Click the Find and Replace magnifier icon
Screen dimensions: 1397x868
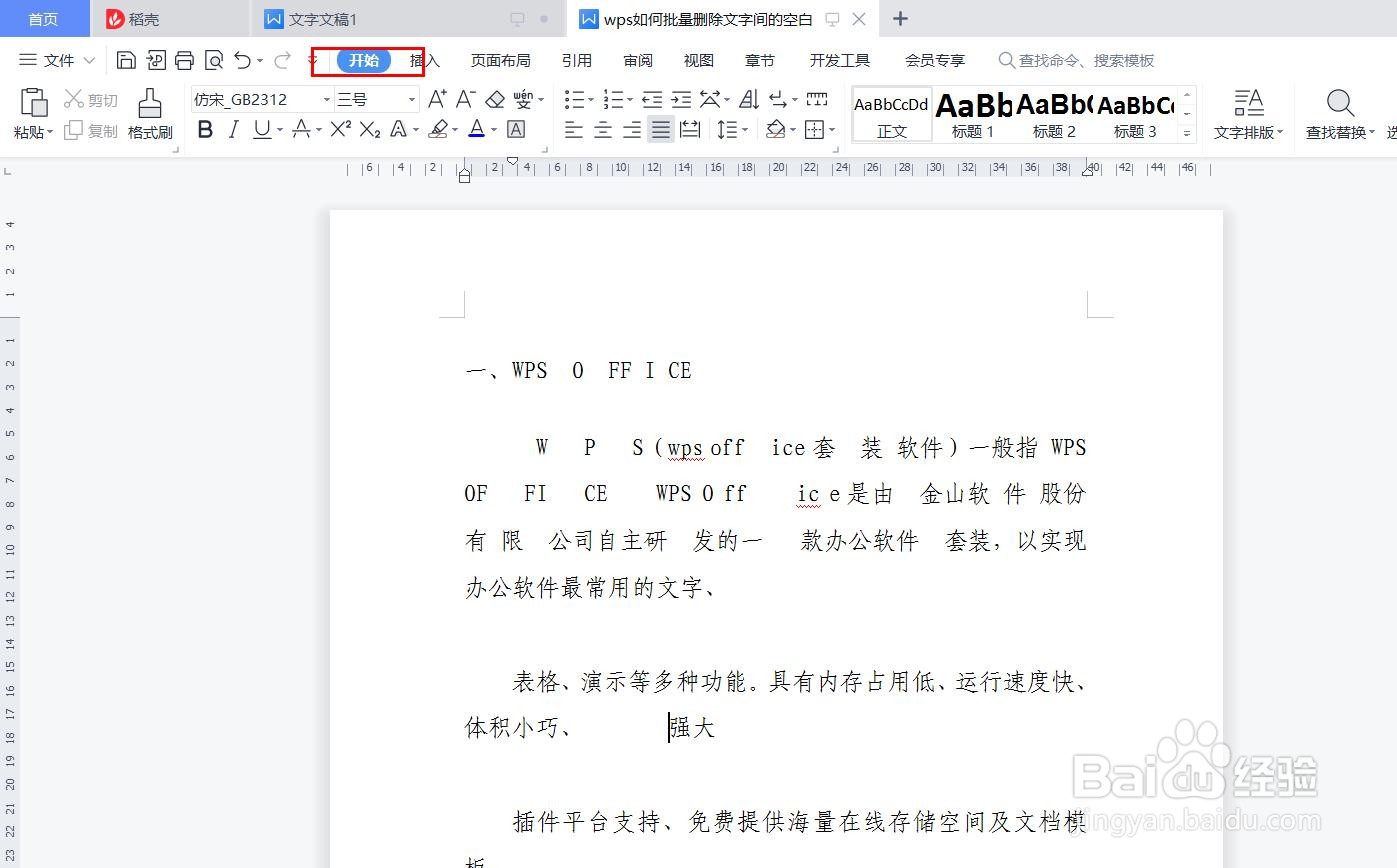(1340, 102)
